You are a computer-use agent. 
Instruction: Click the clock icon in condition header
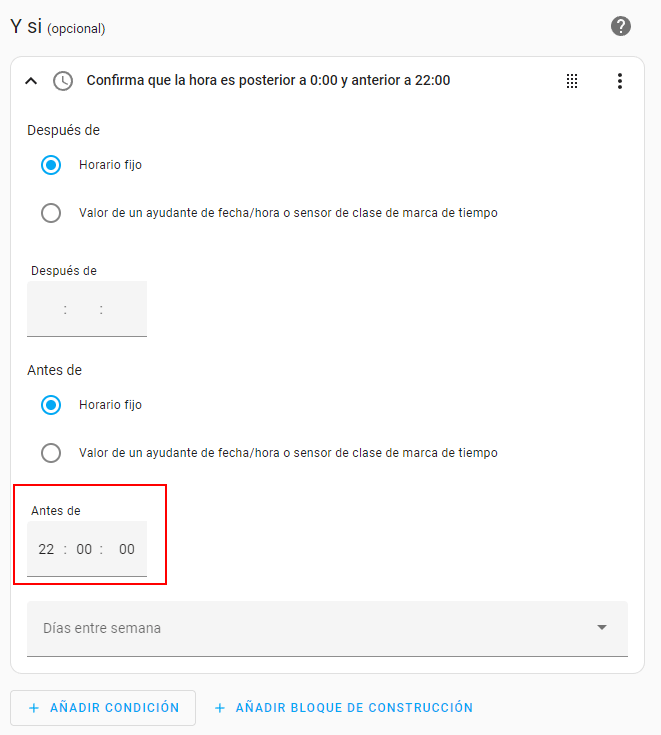63,81
